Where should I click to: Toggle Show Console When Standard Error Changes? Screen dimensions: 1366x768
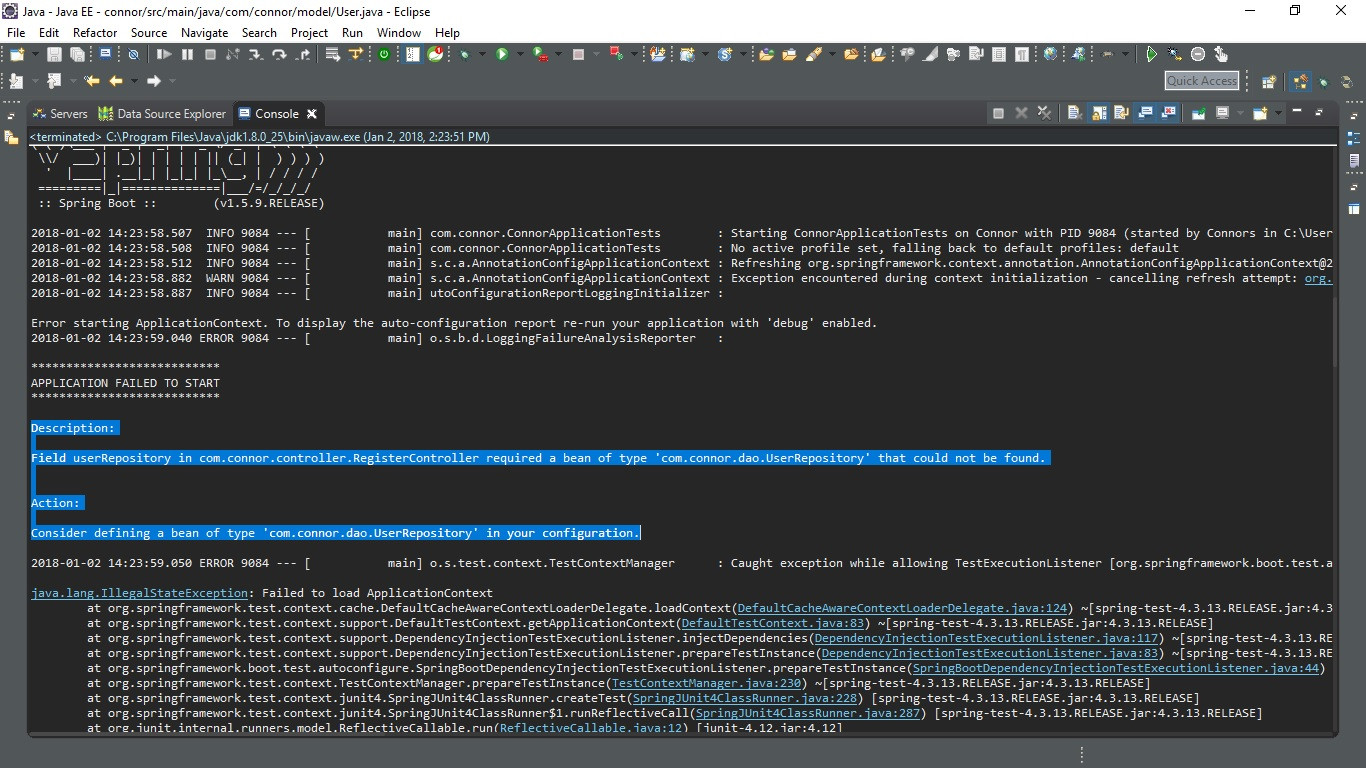(1168, 113)
